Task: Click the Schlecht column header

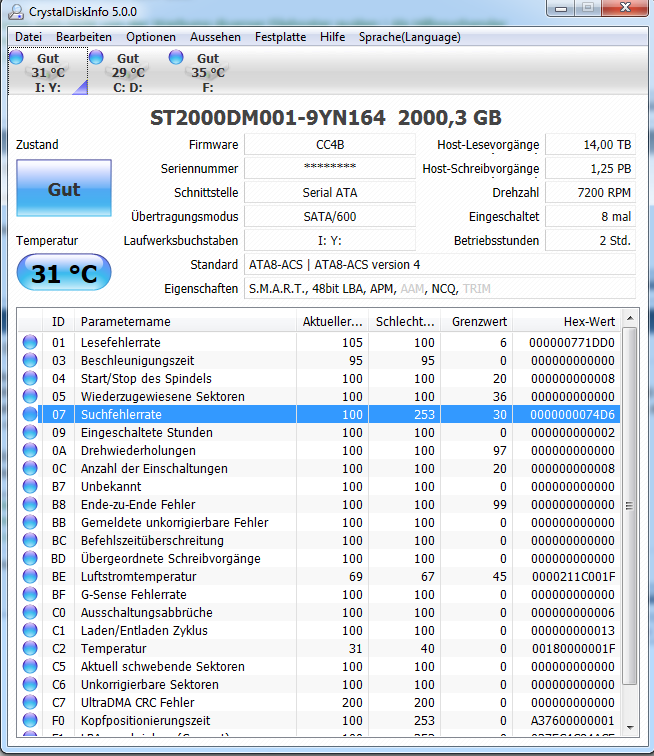Action: [405, 322]
